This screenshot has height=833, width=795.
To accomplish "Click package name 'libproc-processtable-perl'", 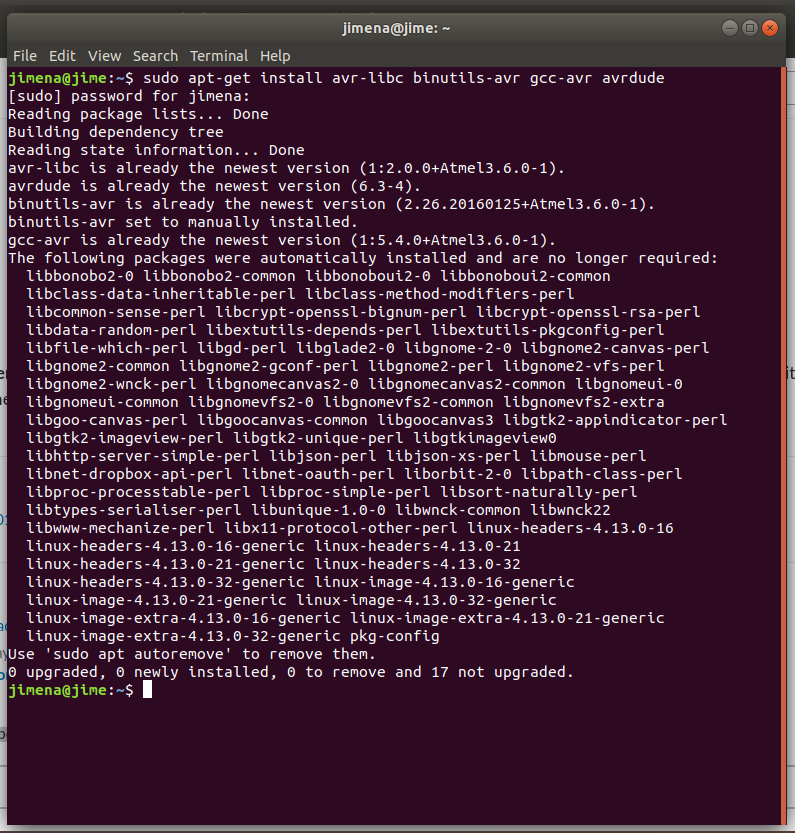I will (138, 492).
